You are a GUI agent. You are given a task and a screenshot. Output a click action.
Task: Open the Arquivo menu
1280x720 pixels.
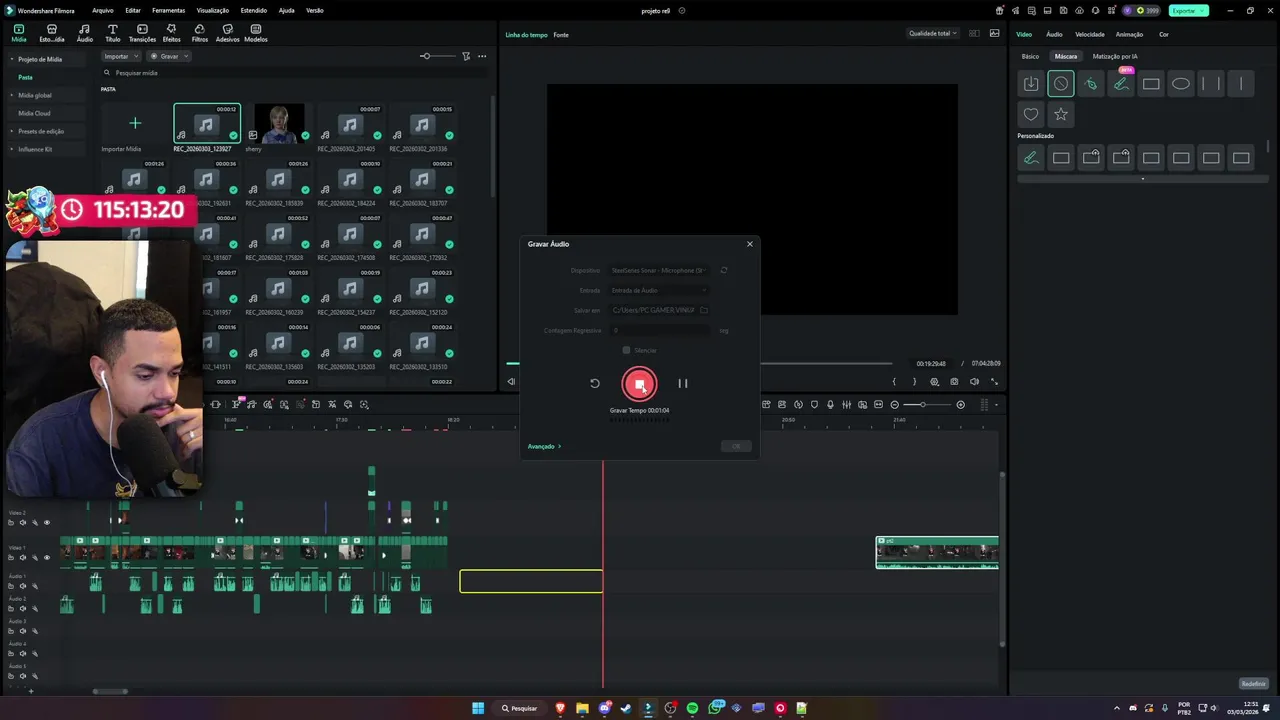[102, 10]
